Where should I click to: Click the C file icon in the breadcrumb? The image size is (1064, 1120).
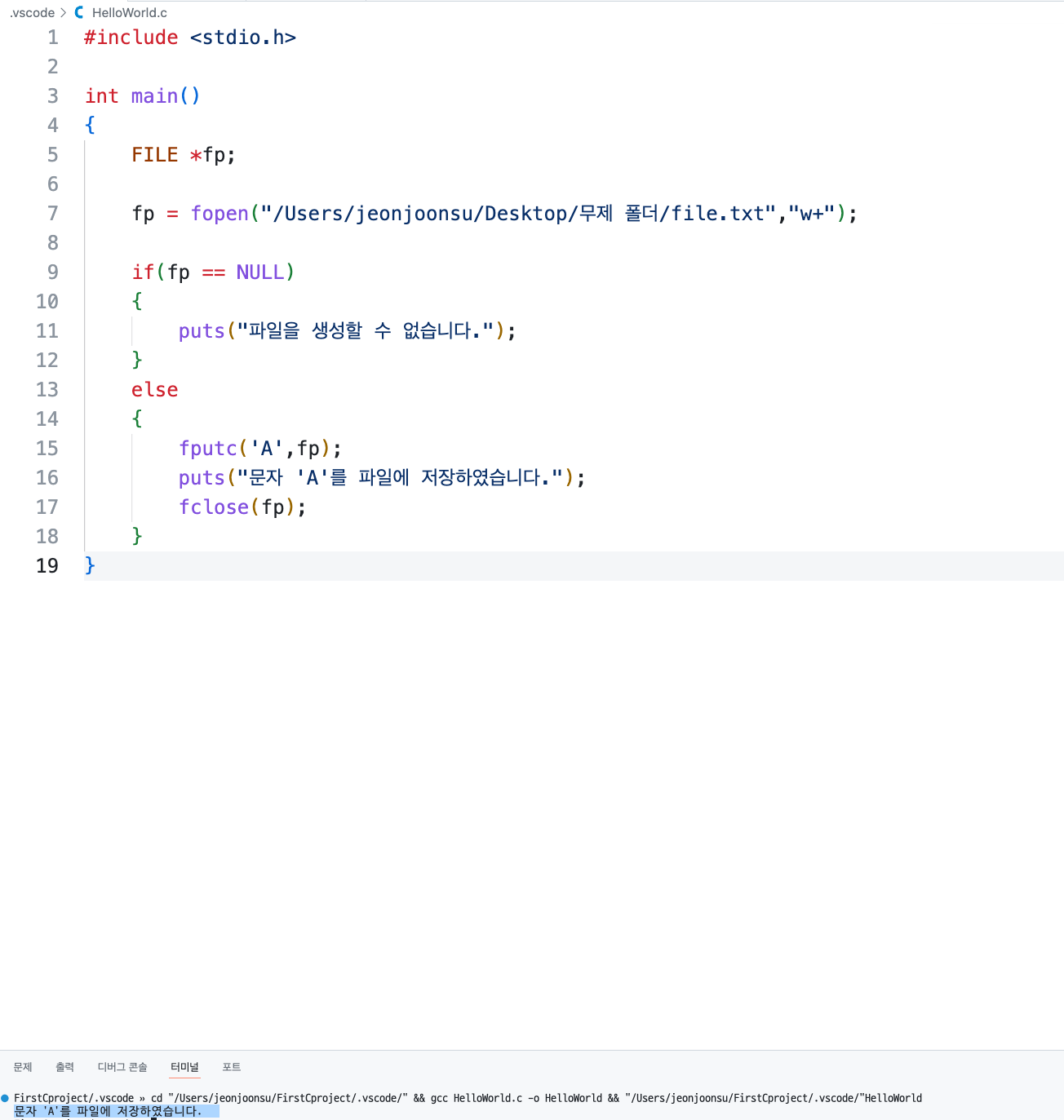[79, 13]
